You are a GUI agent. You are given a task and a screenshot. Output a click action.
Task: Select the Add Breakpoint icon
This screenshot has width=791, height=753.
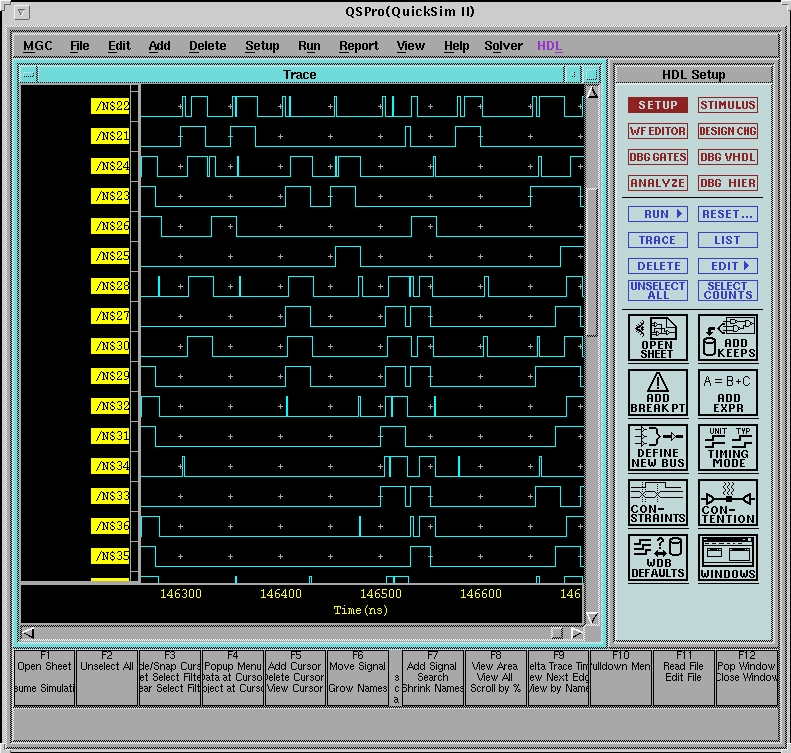click(657, 393)
